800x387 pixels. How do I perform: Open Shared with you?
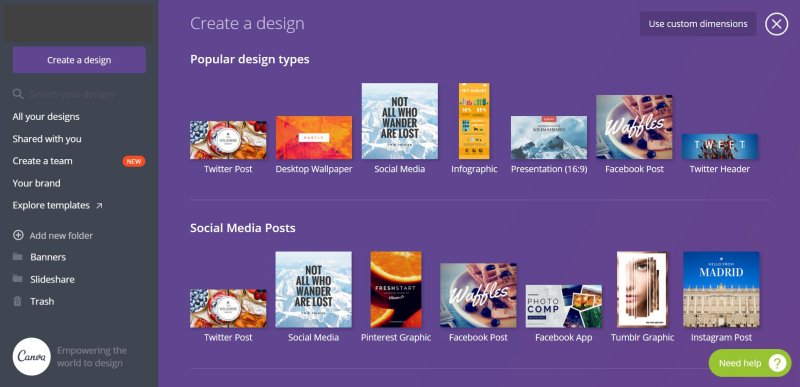[x=47, y=139]
